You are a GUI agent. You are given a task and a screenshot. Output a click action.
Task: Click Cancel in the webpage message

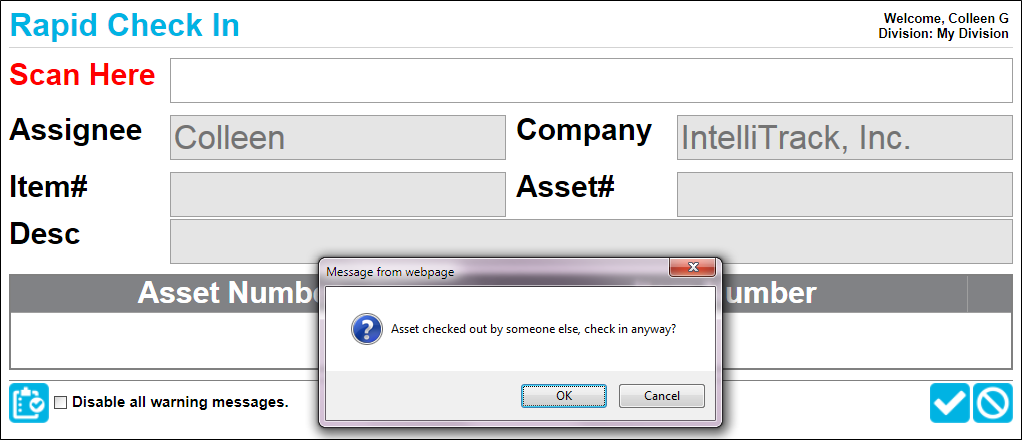(662, 396)
